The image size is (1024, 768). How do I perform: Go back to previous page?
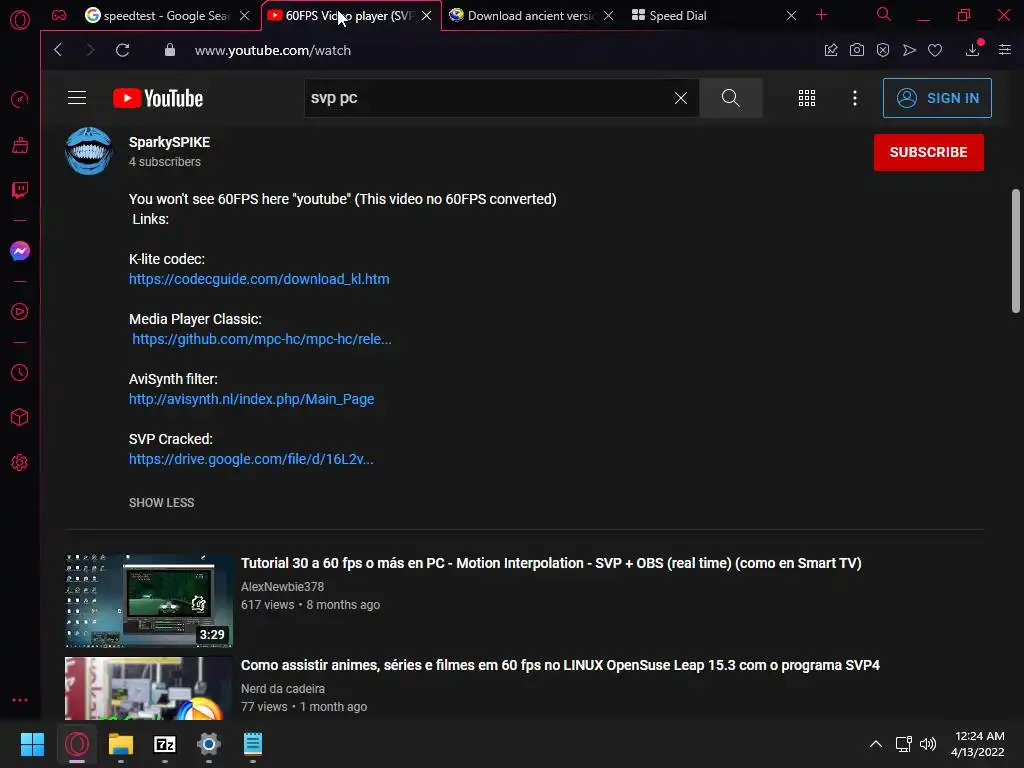(x=58, y=50)
